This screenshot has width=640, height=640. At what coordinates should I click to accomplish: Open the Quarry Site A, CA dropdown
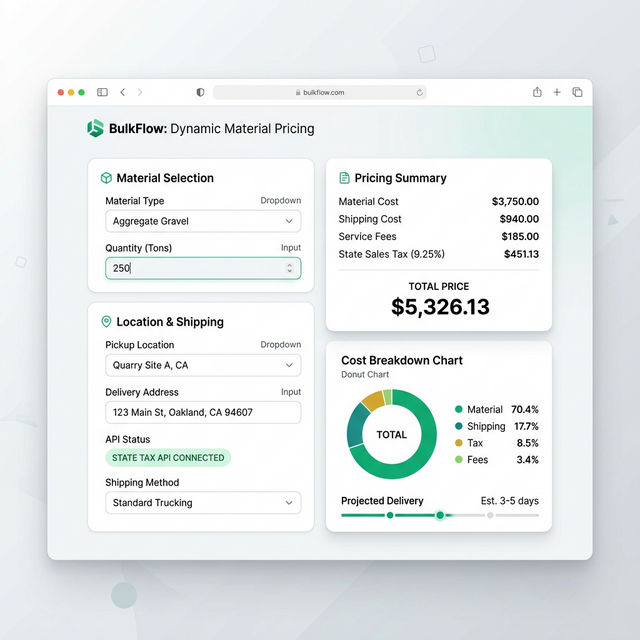click(x=203, y=365)
